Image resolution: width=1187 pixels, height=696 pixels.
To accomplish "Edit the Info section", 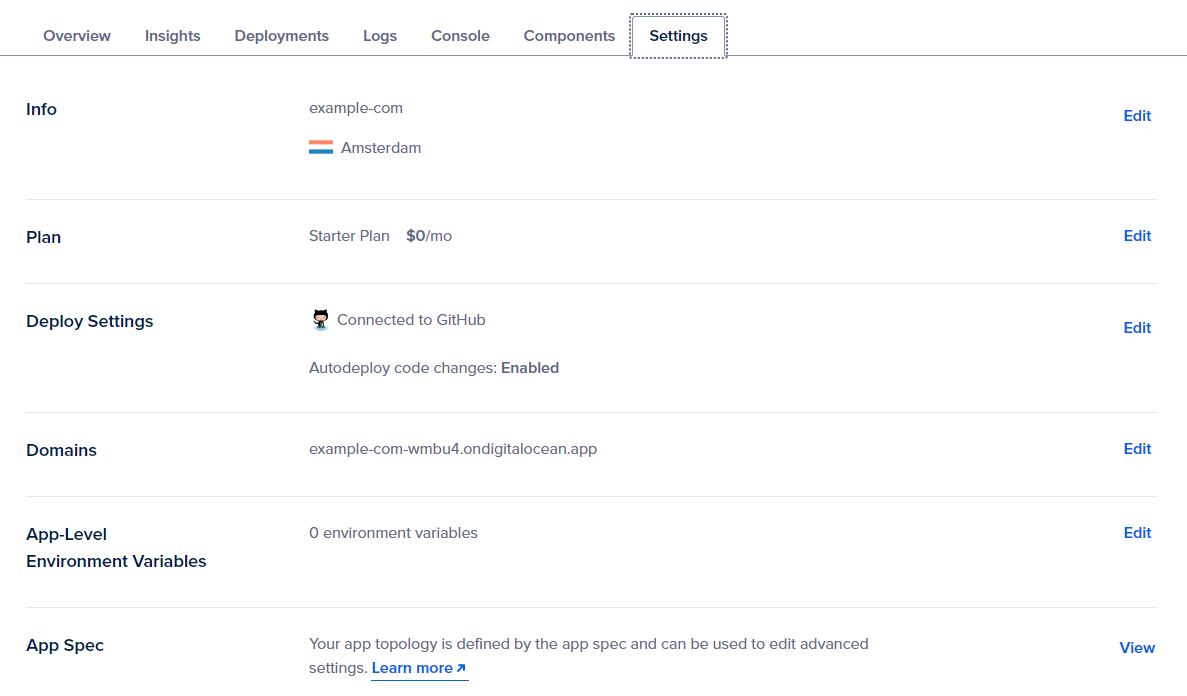I will (1137, 116).
